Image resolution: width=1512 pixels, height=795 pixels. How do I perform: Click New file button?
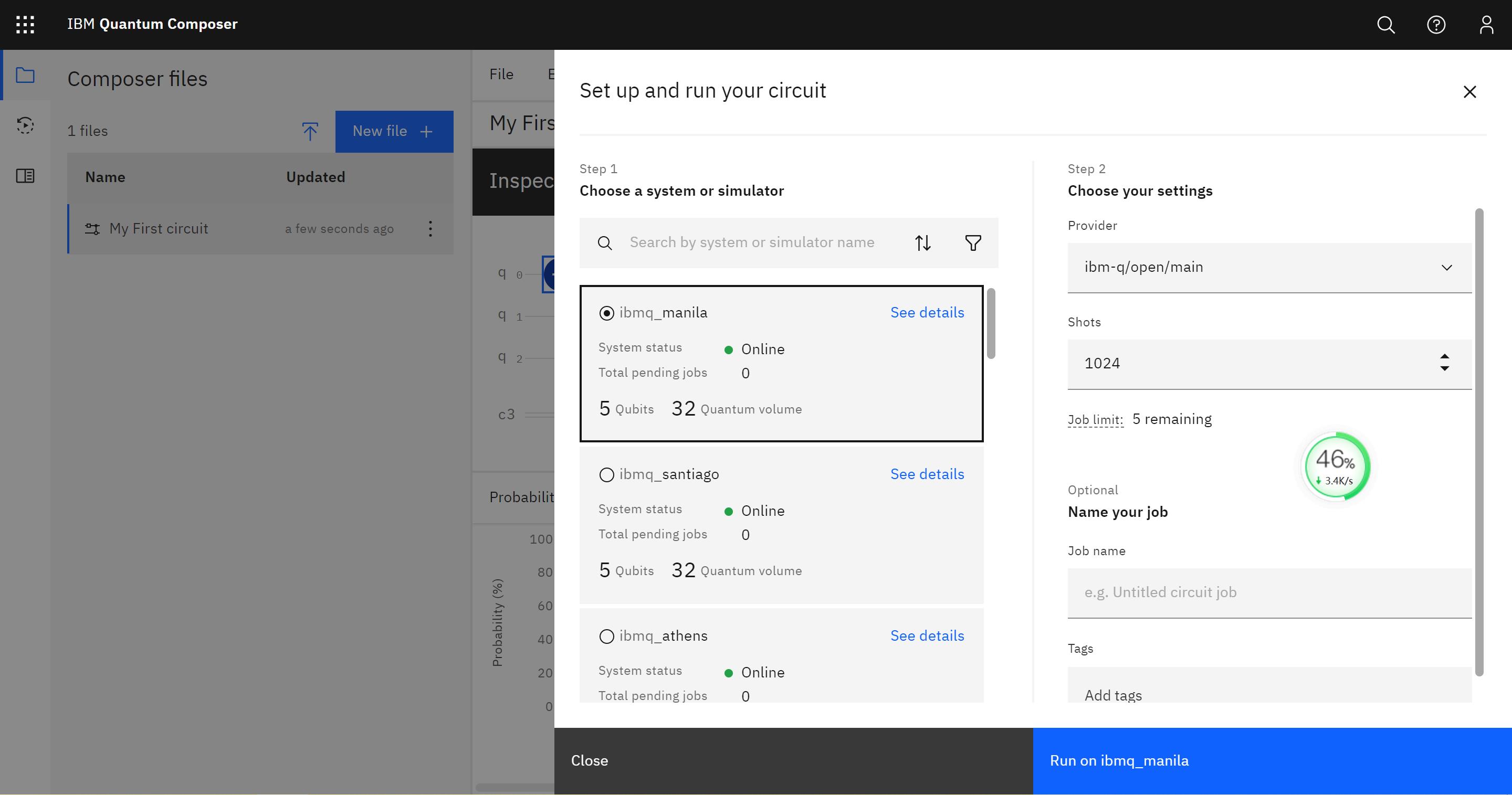[x=394, y=131]
